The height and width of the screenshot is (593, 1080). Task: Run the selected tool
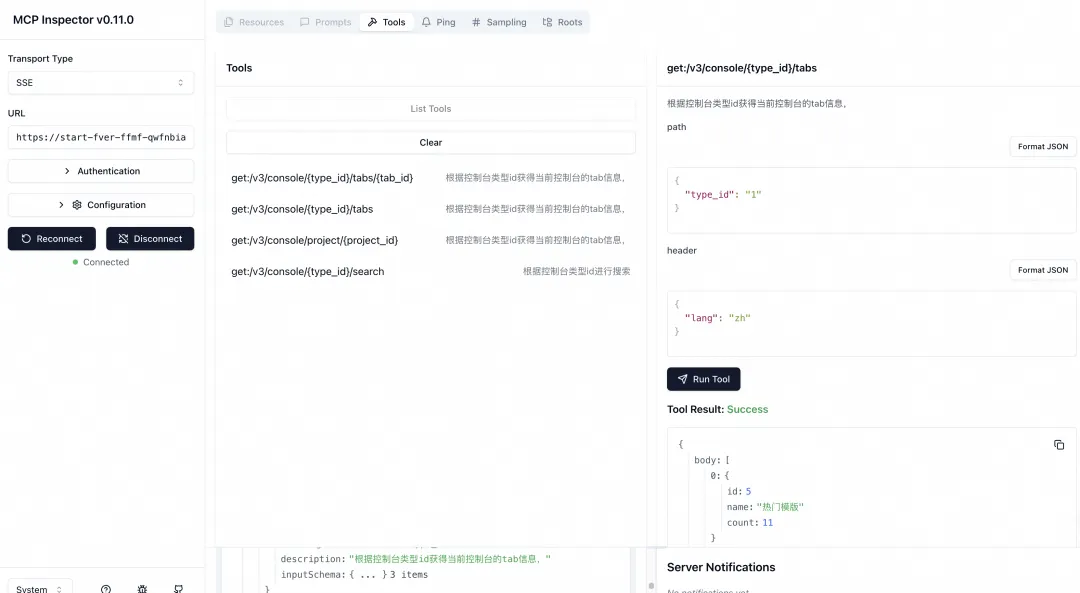pyautogui.click(x=703, y=379)
